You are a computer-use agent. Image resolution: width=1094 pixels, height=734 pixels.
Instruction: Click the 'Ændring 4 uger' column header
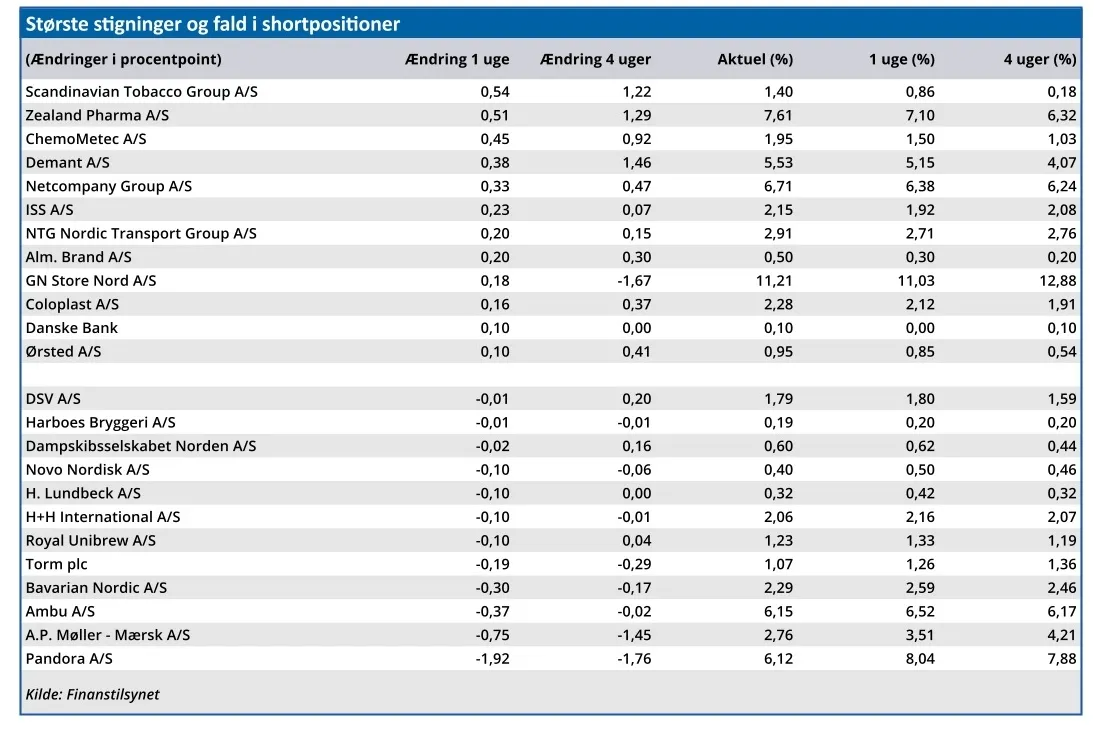click(x=595, y=59)
